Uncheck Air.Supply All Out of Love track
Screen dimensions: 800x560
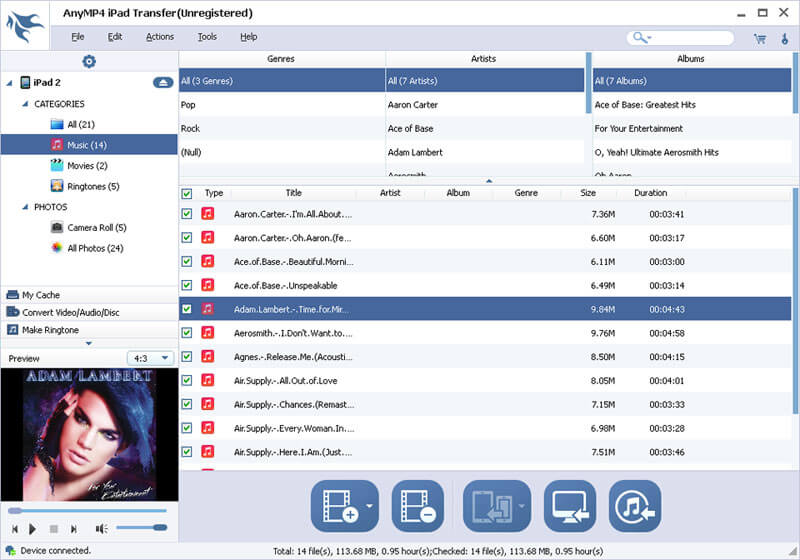(x=187, y=380)
